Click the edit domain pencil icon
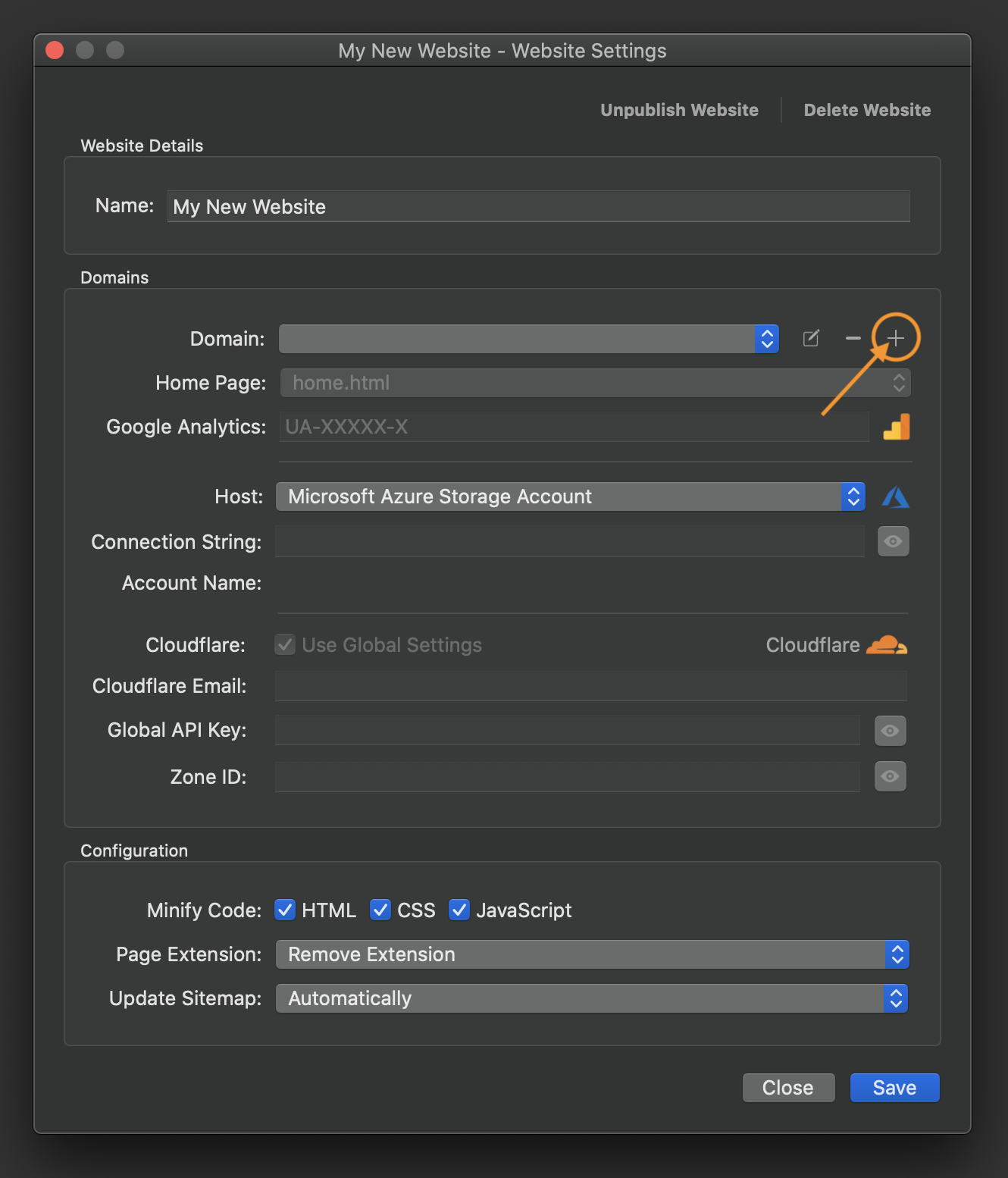Viewport: 1008px width, 1178px height. 811,338
